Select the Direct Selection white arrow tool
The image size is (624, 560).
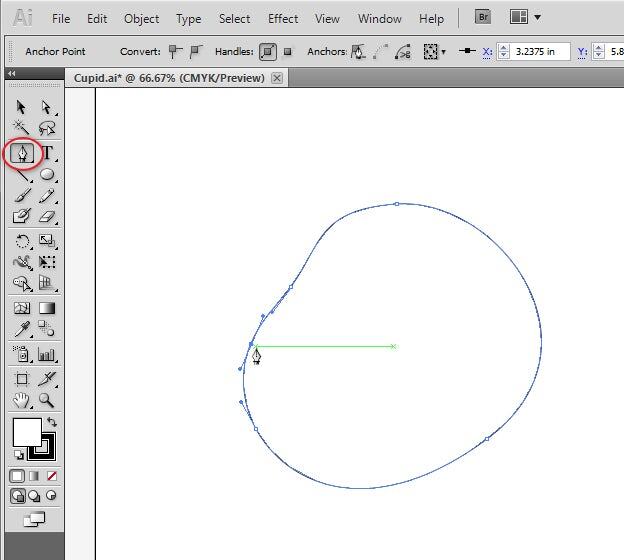[x=46, y=107]
